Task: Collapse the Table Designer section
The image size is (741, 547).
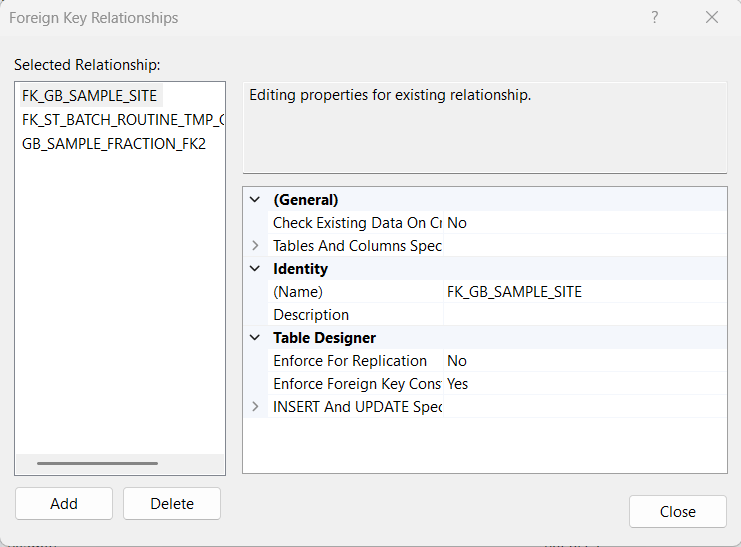Action: (x=255, y=338)
